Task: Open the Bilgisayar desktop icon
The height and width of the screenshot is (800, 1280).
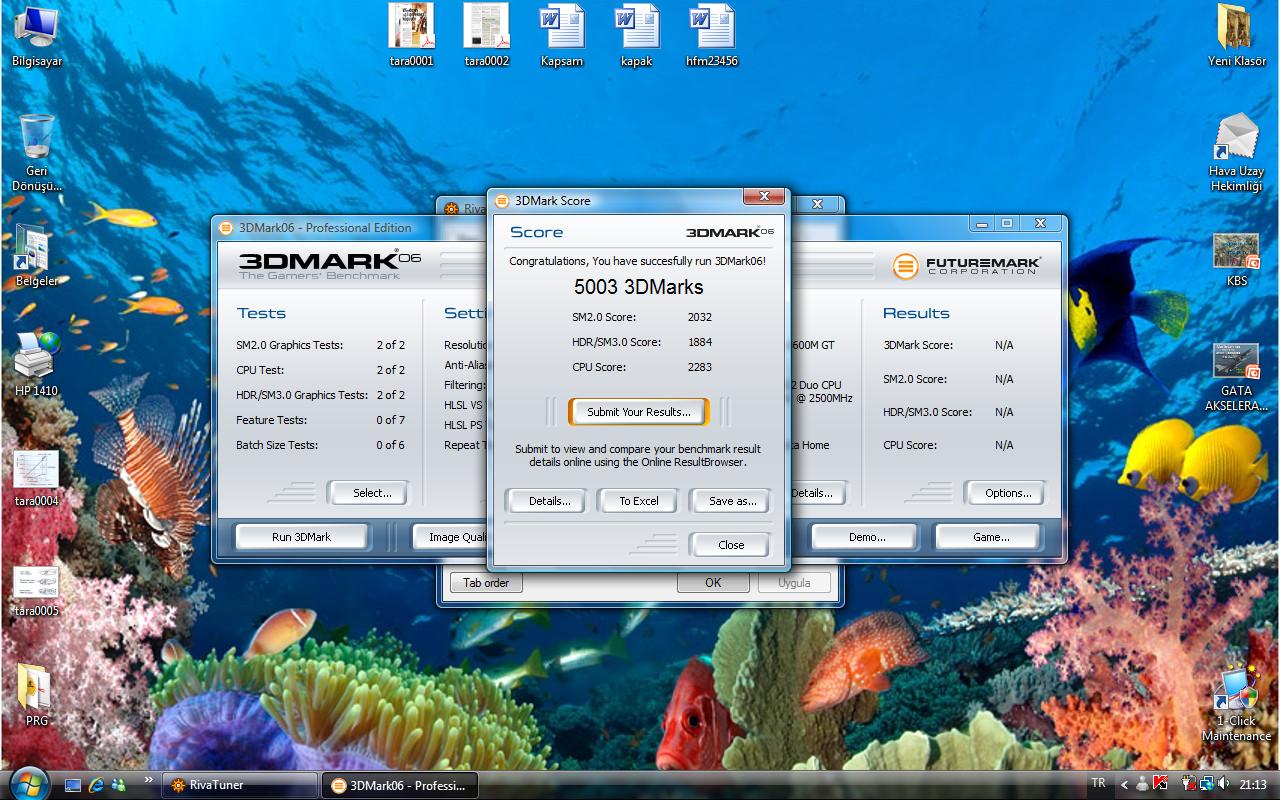Action: 37,35
